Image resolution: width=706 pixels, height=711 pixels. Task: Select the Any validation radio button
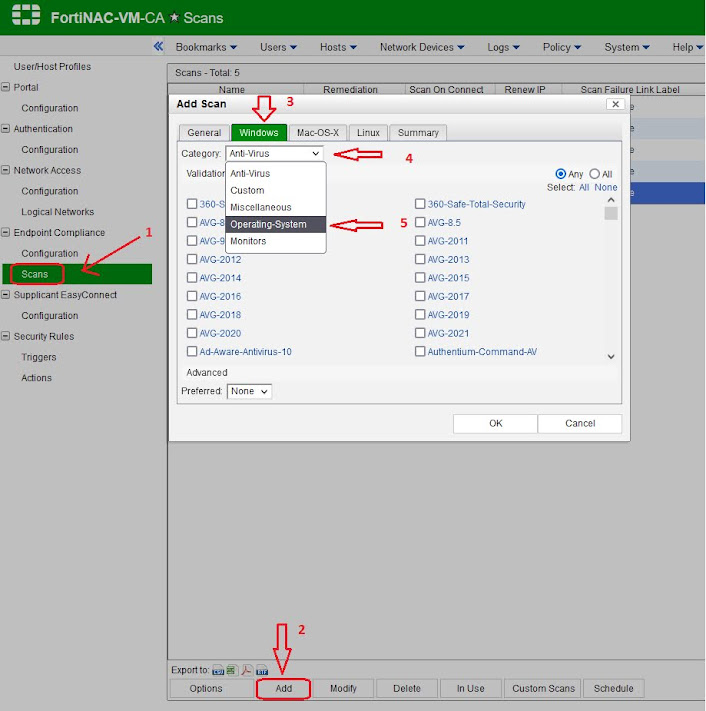tap(560, 174)
